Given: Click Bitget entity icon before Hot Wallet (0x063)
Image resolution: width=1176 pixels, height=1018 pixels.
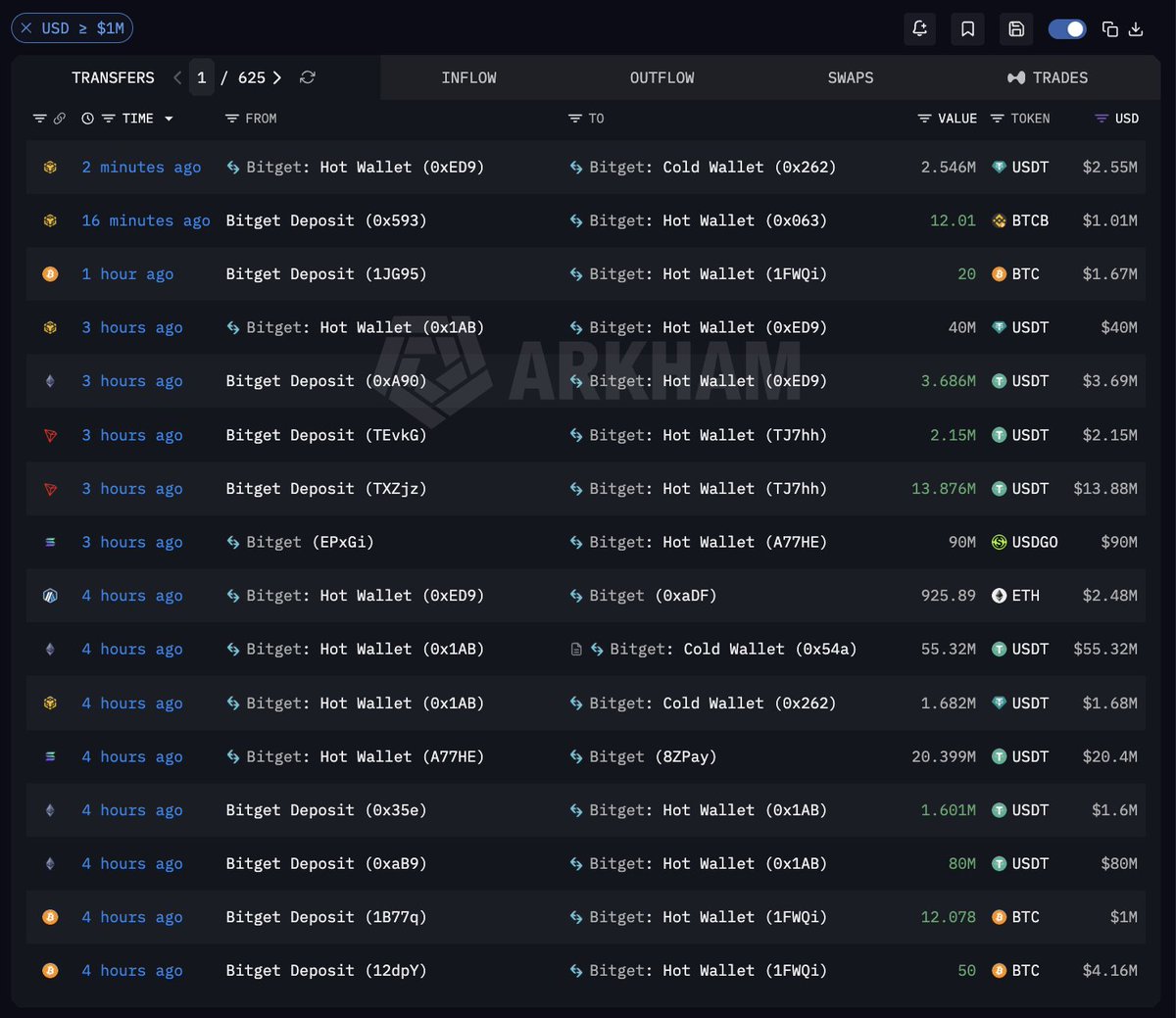Looking at the screenshot, I should click(576, 220).
